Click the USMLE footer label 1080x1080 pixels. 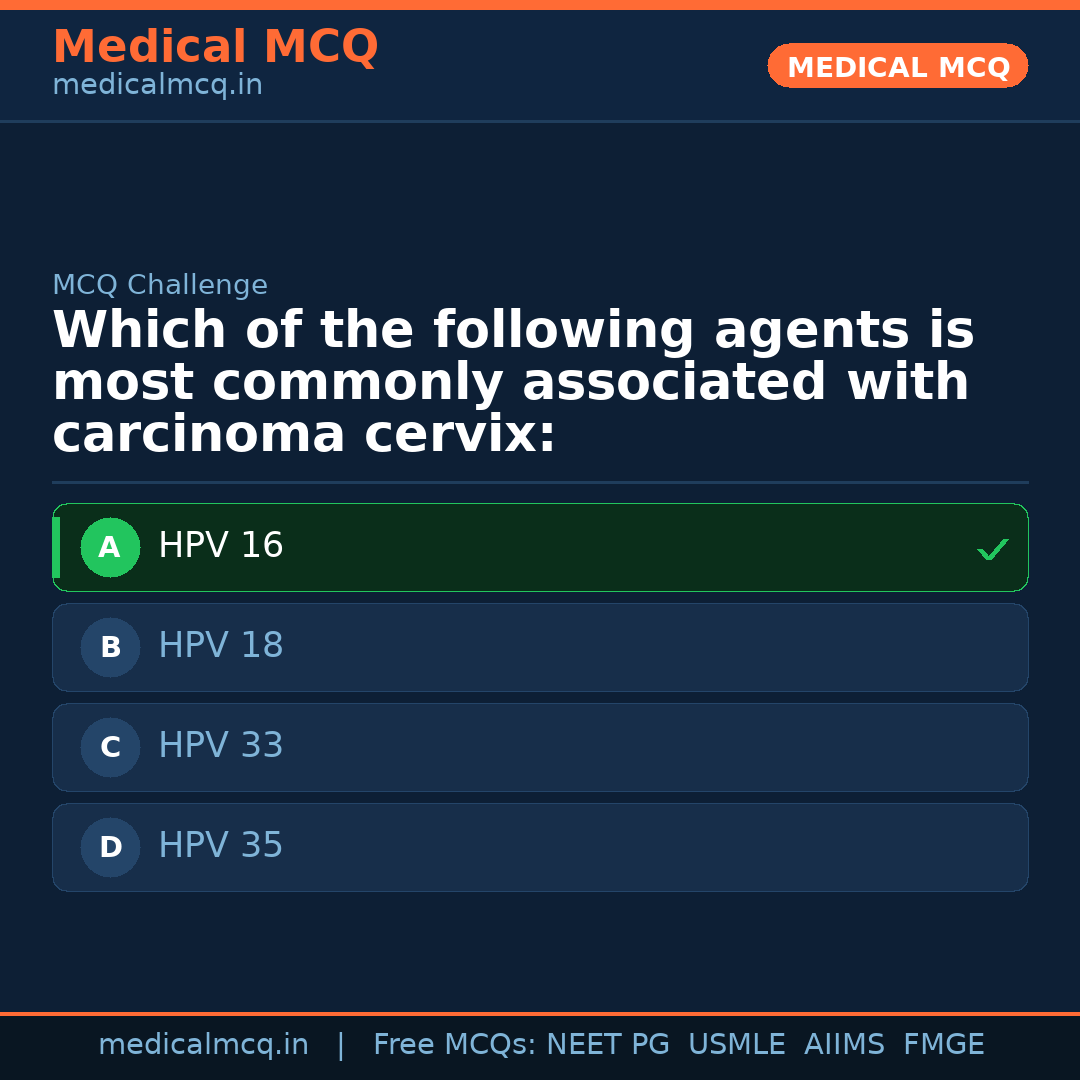click(736, 1045)
